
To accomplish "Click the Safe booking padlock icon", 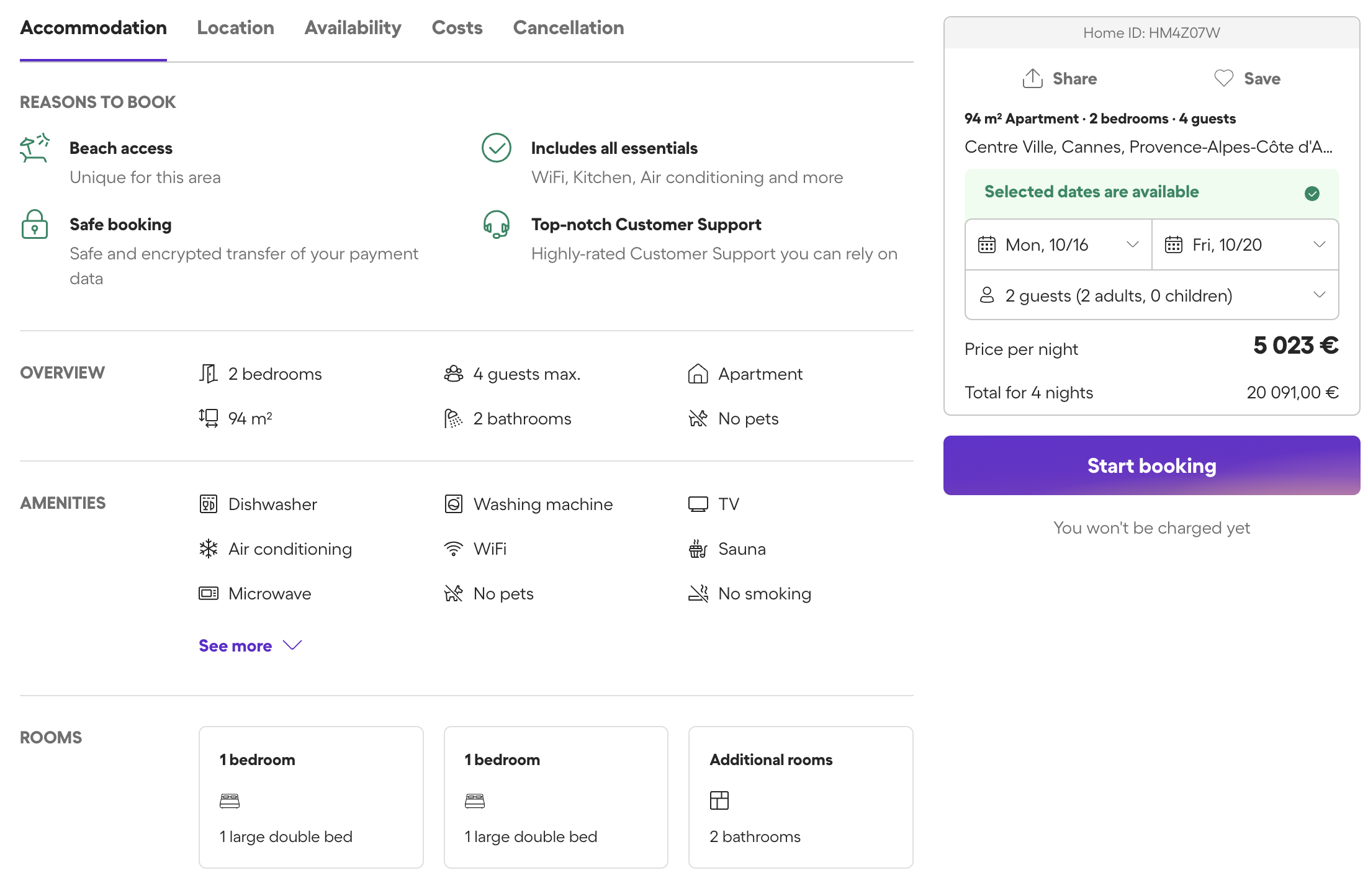I will pos(35,225).
